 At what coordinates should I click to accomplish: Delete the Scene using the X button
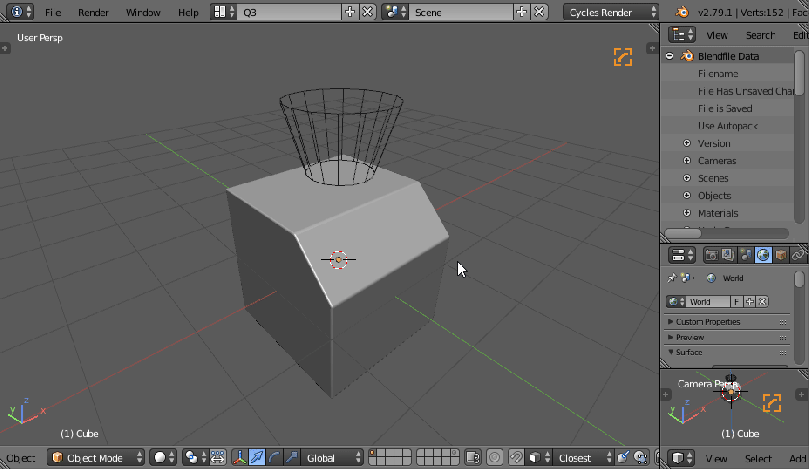540,12
